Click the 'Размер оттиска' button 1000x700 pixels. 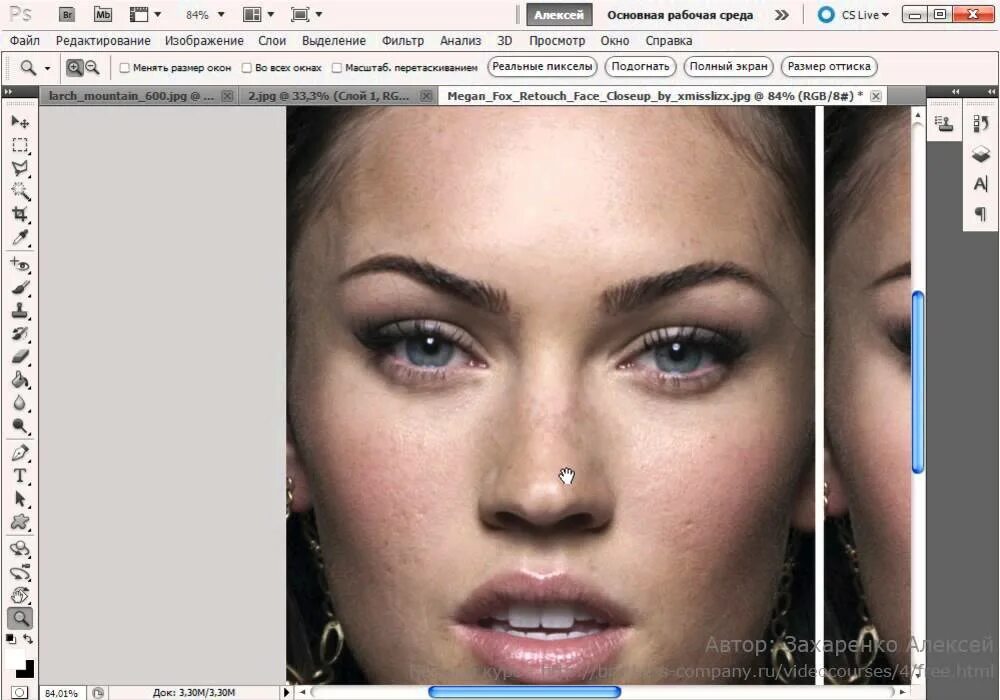(829, 66)
